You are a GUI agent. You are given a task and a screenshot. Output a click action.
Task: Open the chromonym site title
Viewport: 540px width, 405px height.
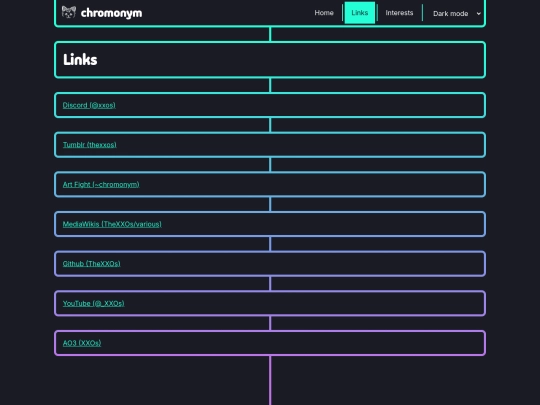click(x=111, y=13)
